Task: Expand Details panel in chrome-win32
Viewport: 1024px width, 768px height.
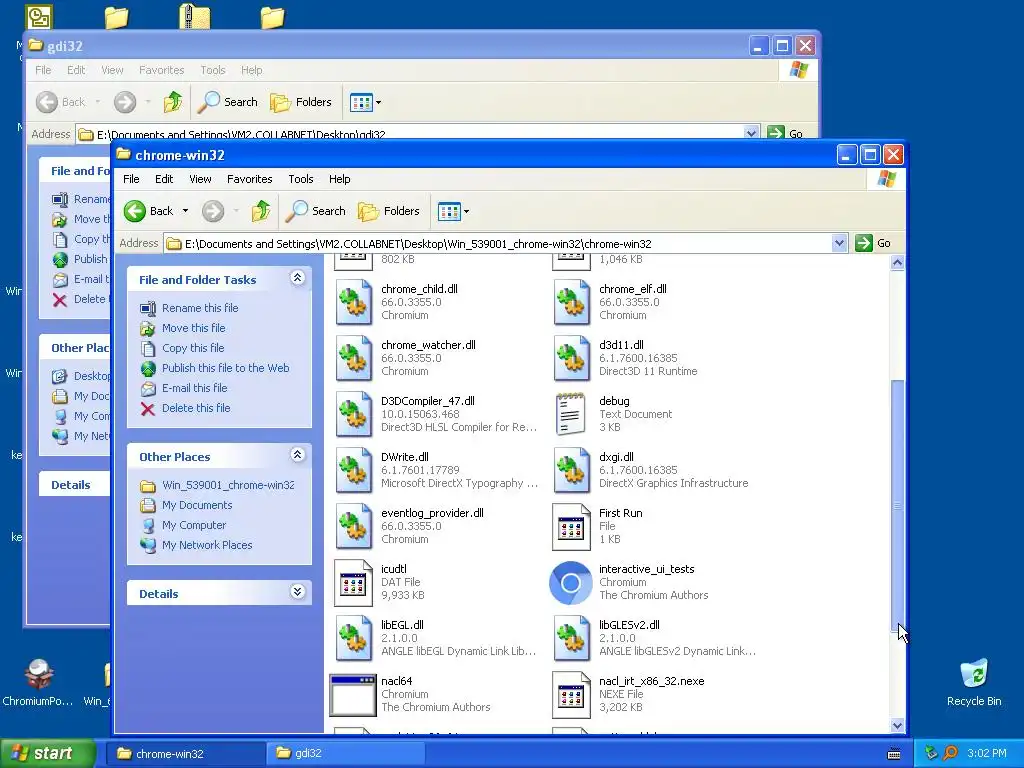Action: [x=297, y=592]
